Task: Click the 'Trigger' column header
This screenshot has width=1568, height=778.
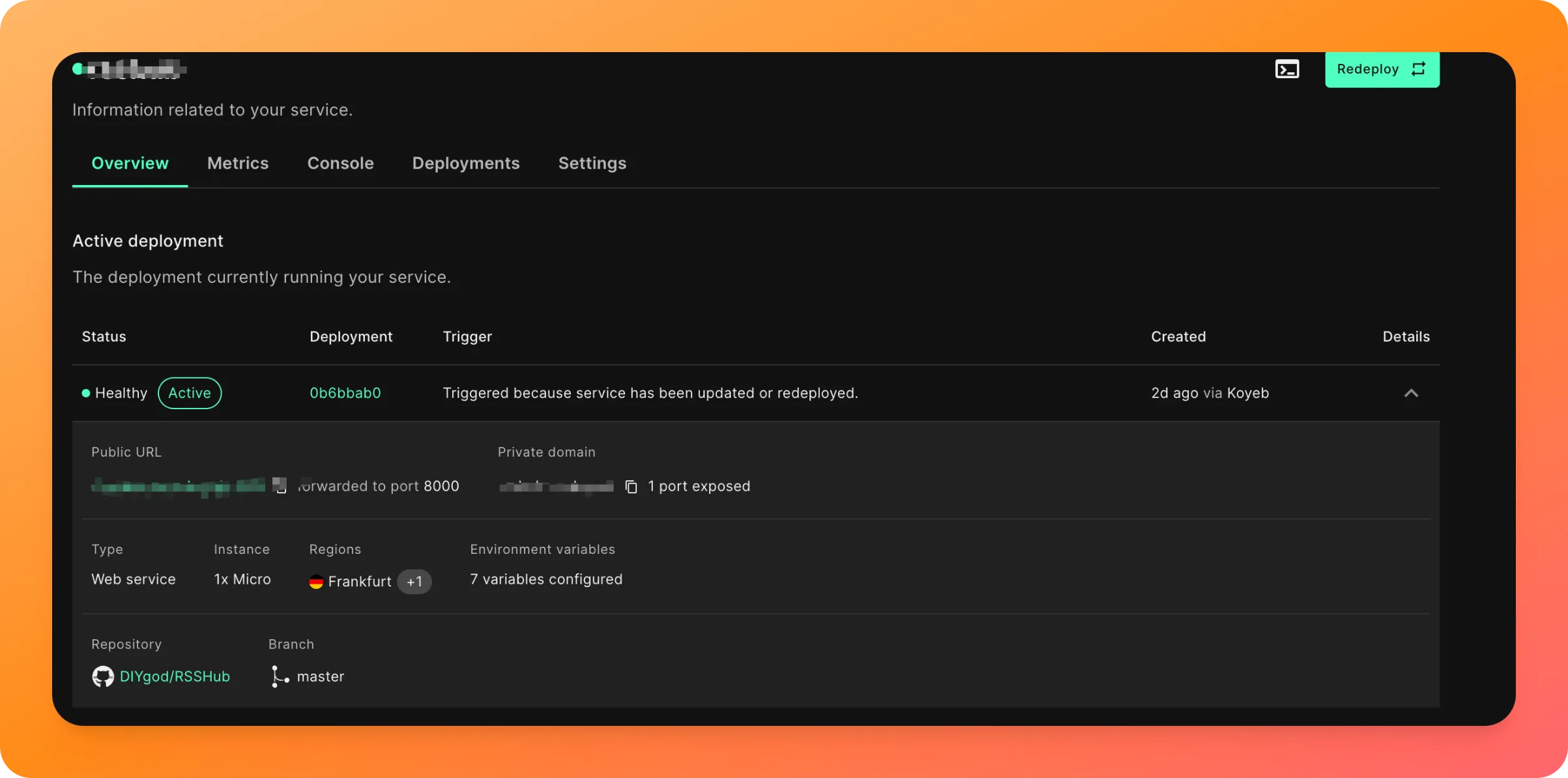Action: click(x=467, y=337)
